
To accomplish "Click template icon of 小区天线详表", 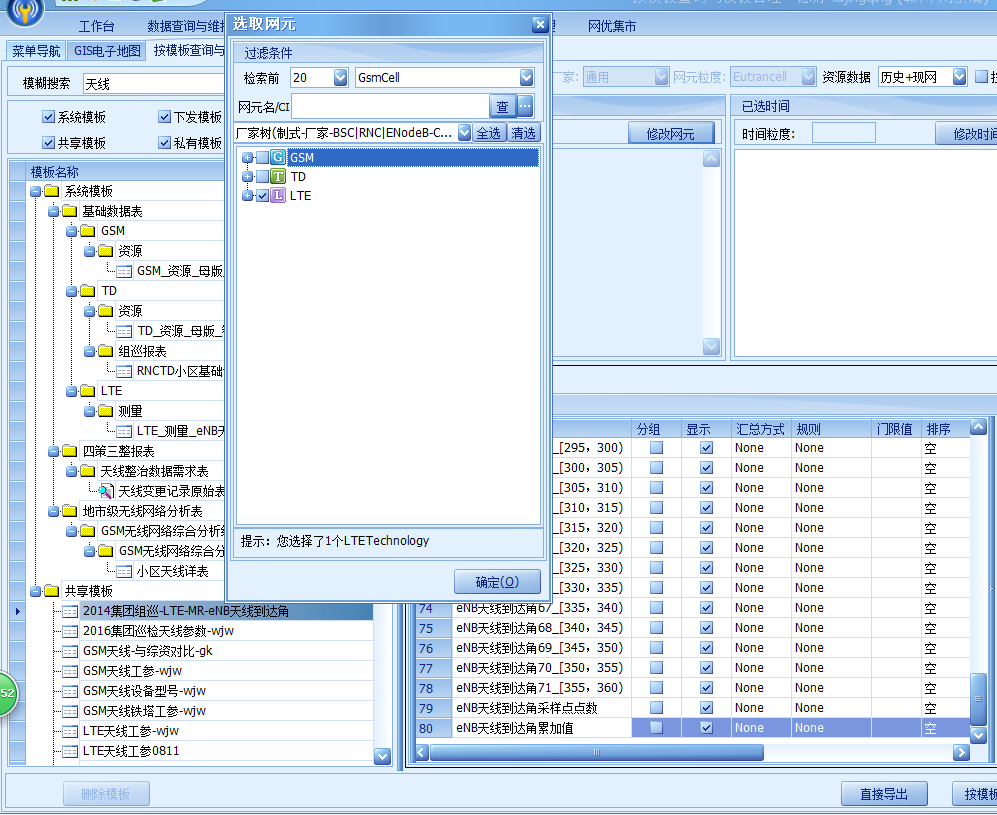I will tap(124, 572).
